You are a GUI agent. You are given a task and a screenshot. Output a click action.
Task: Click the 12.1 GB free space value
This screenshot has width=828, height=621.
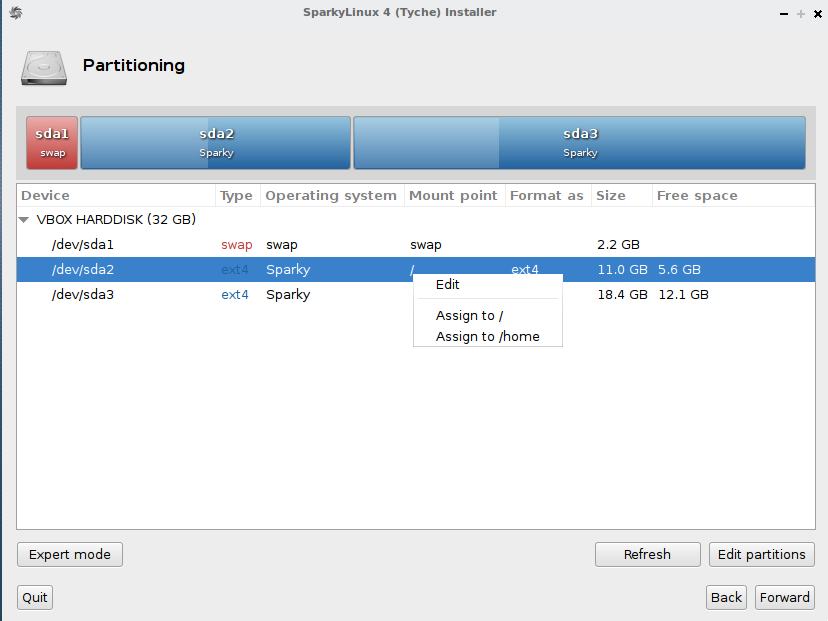point(683,295)
